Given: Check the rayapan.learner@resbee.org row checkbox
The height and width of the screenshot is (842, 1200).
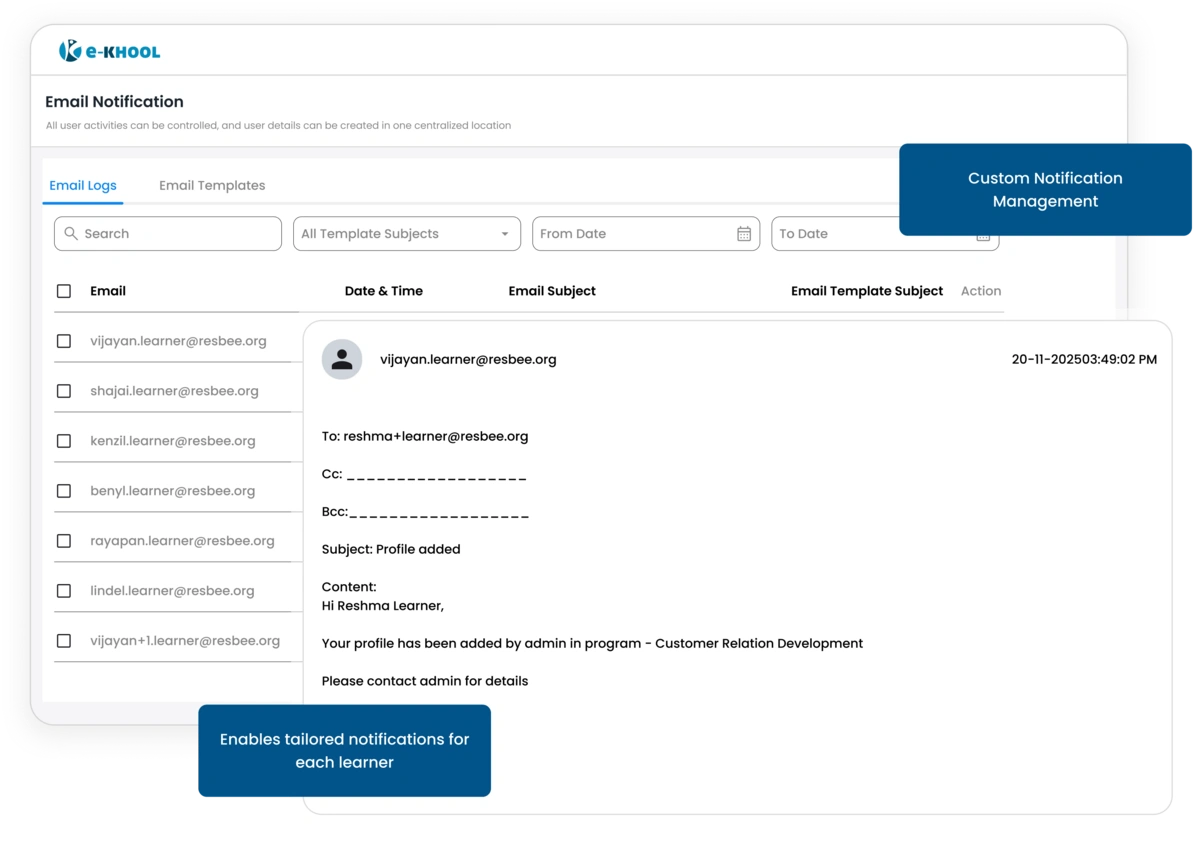Looking at the screenshot, I should click(64, 540).
